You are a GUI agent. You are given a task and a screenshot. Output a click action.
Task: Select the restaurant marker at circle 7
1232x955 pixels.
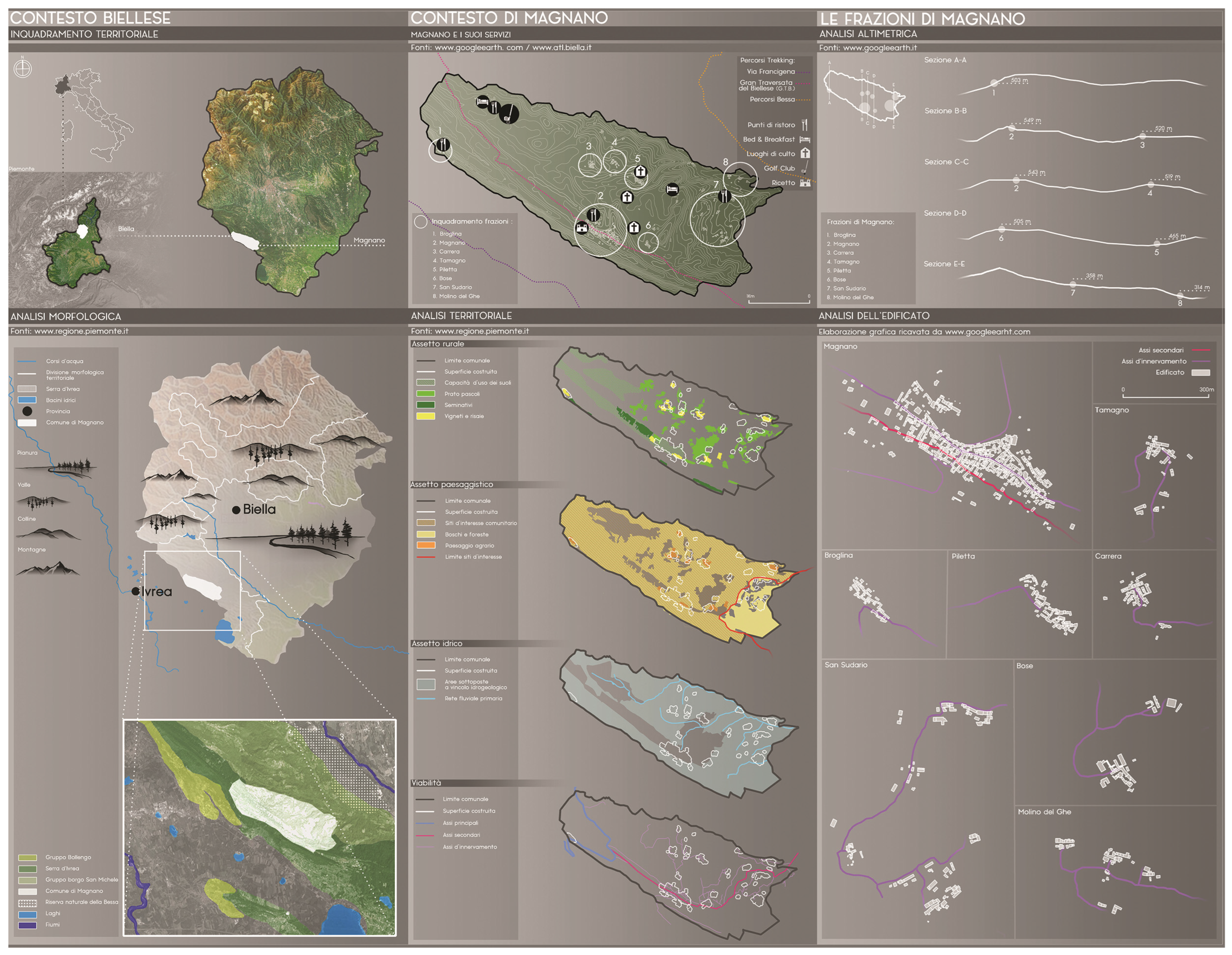[x=725, y=195]
